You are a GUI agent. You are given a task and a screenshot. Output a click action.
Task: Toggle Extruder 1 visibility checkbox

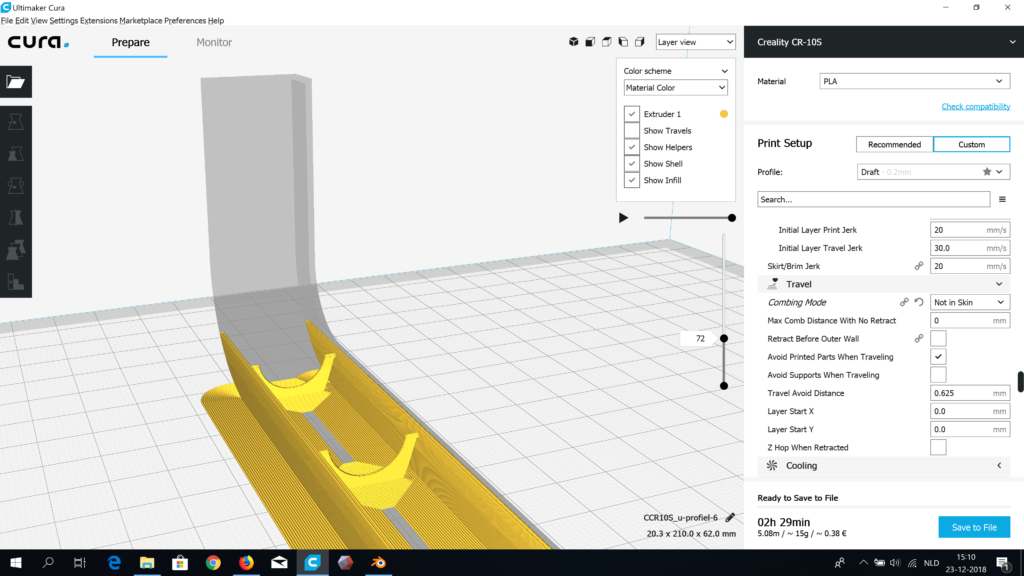pos(632,114)
